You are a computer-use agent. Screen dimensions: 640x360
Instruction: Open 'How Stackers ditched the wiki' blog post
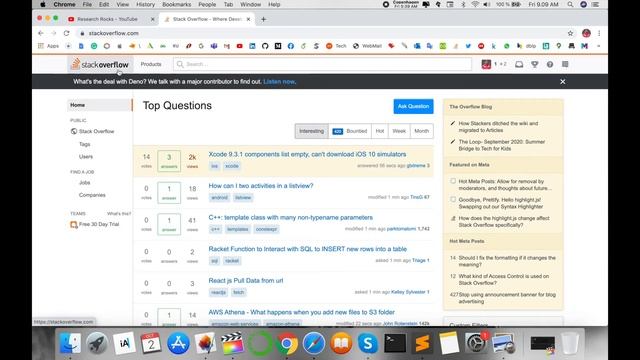(498, 127)
